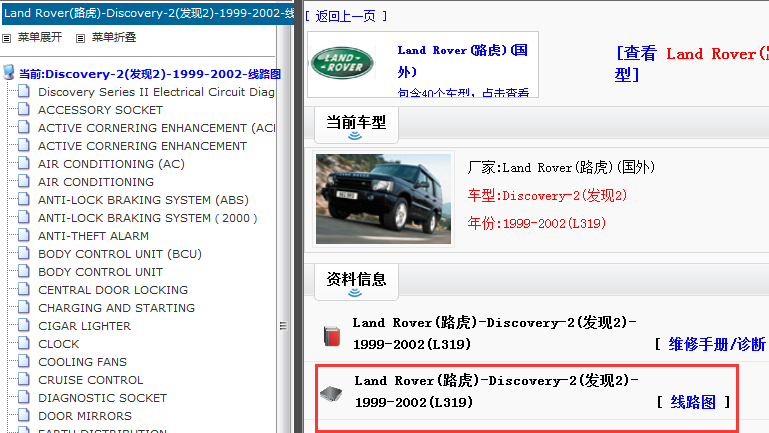Click the title bar Land Rover(路虎)-Discovery-2
Image resolution: width=769 pixels, height=433 pixels.
tap(148, 13)
